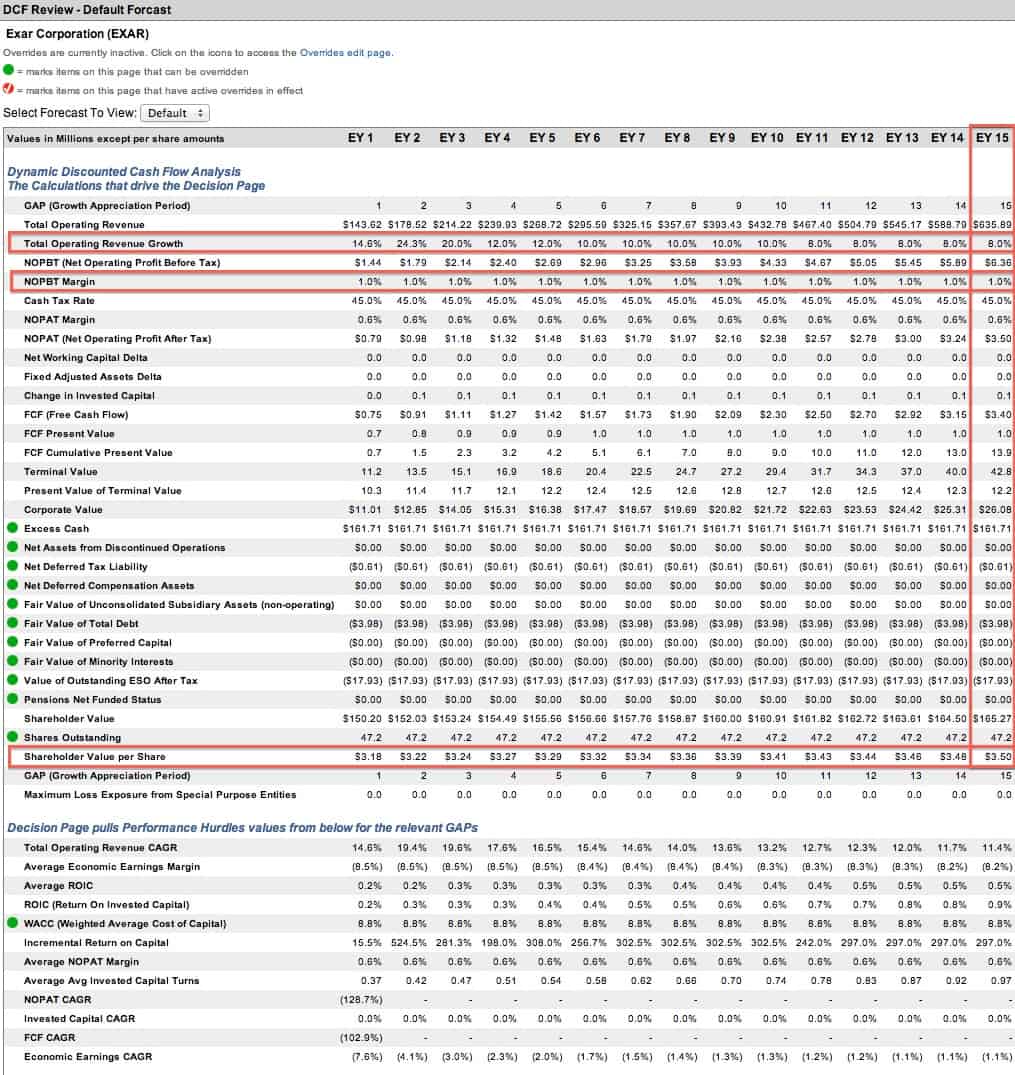Click the Total Operating Revenue Growth row label
This screenshot has width=1015, height=1075.
pos(104,243)
